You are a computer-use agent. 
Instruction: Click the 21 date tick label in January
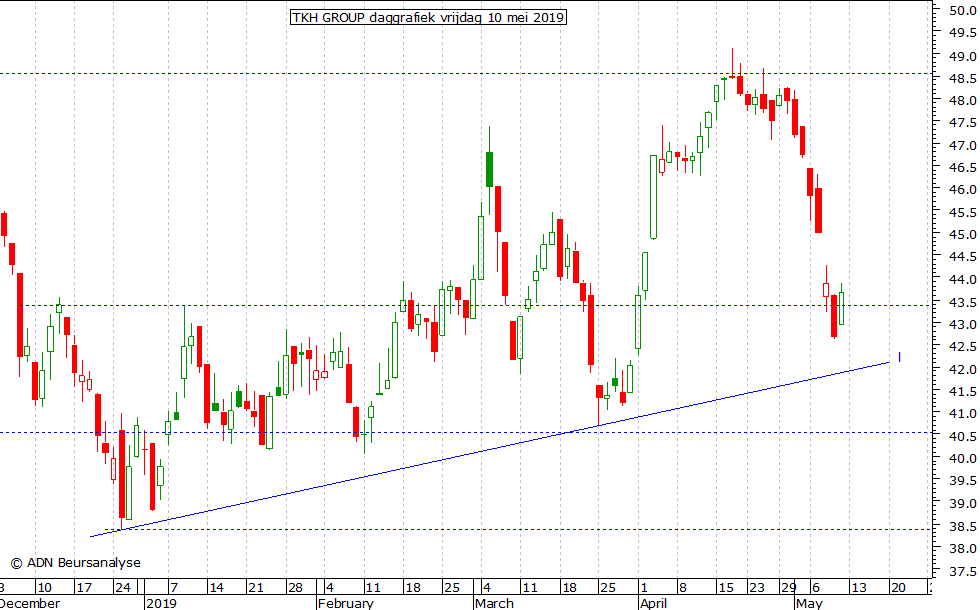tap(256, 588)
